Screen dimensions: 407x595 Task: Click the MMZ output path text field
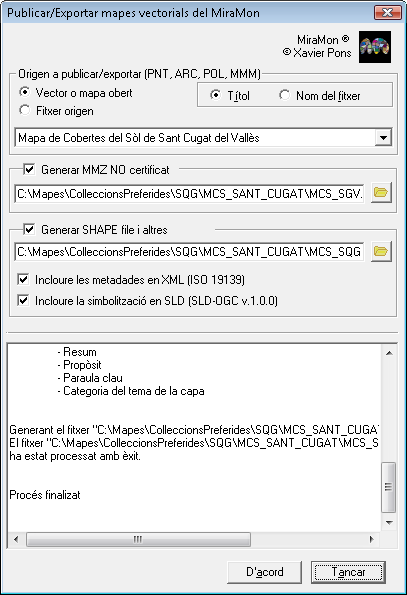coord(189,194)
